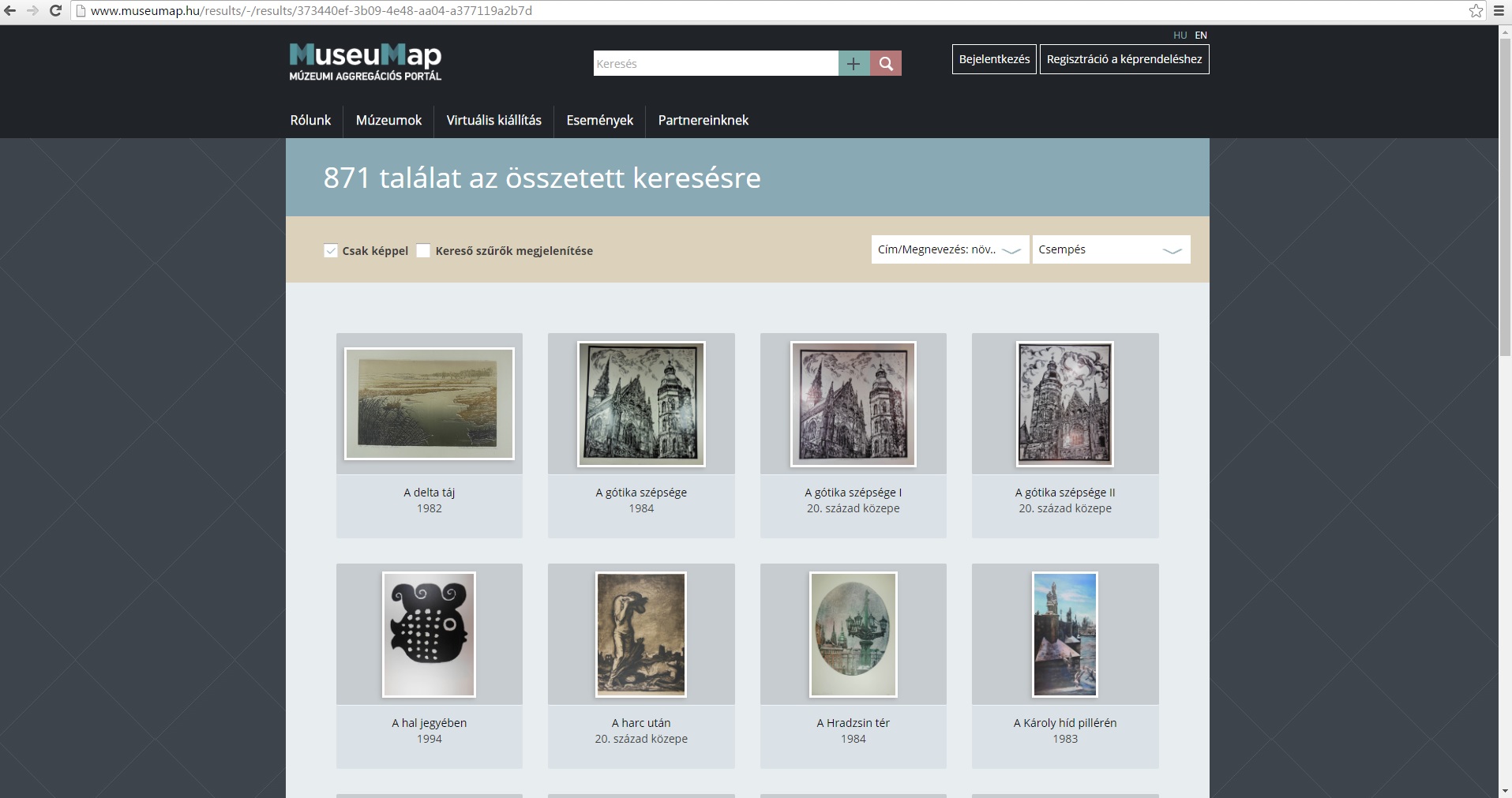Expand the 'Csempés' view dropdown
The width and height of the screenshot is (1512, 798).
tap(1110, 249)
